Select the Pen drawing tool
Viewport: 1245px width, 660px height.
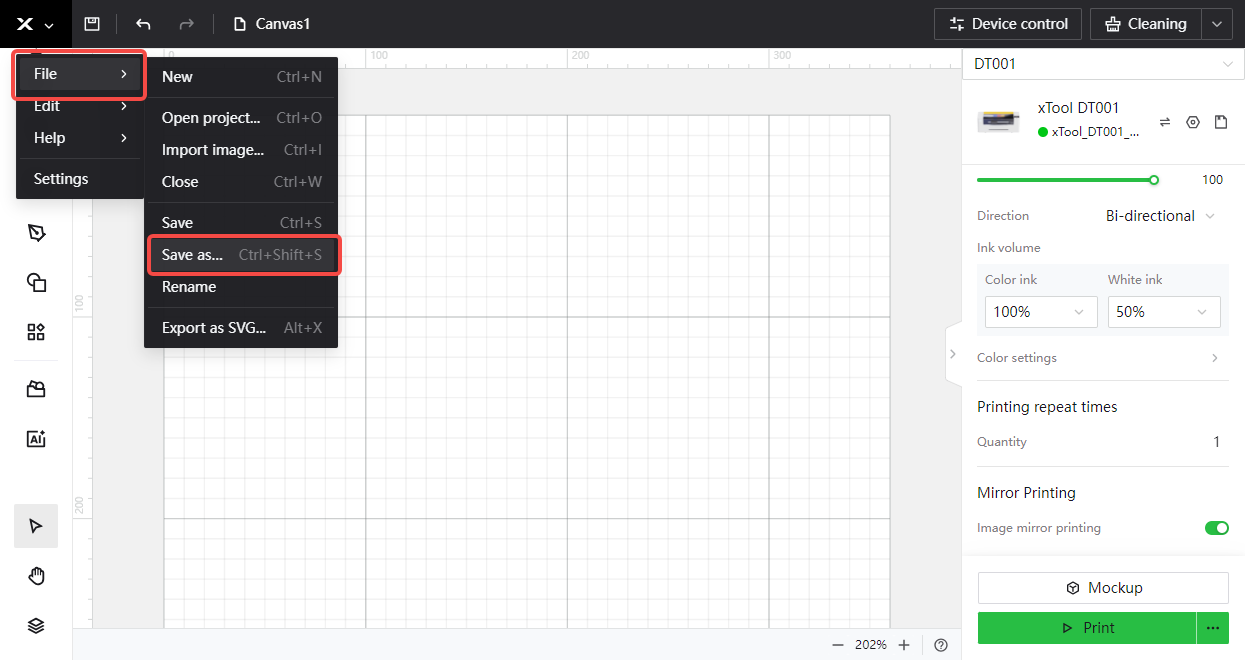pos(36,233)
